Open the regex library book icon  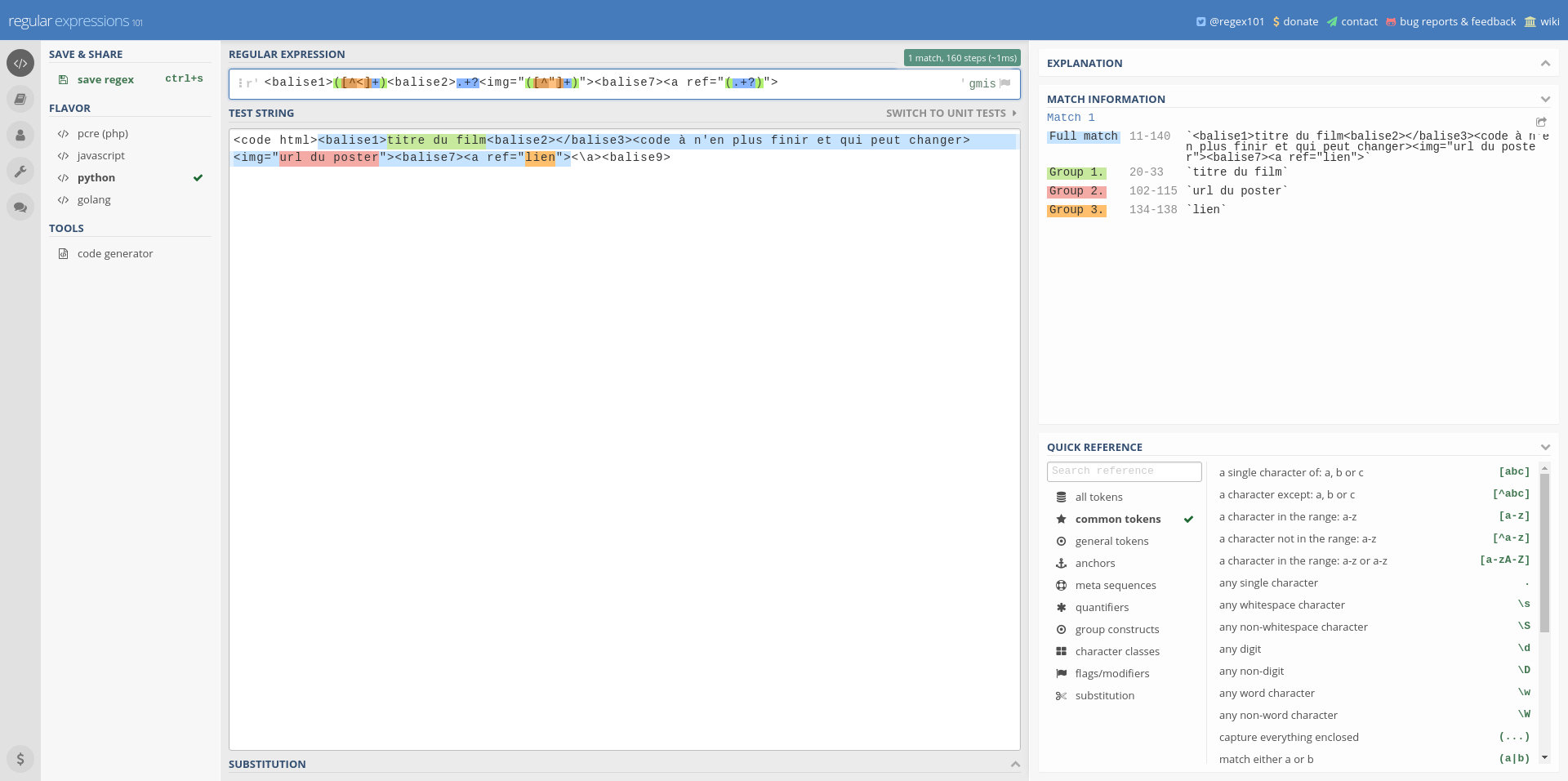pyautogui.click(x=20, y=99)
